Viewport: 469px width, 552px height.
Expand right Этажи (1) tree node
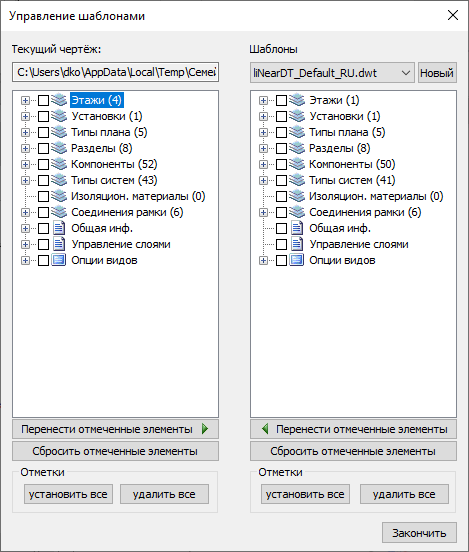(263, 100)
